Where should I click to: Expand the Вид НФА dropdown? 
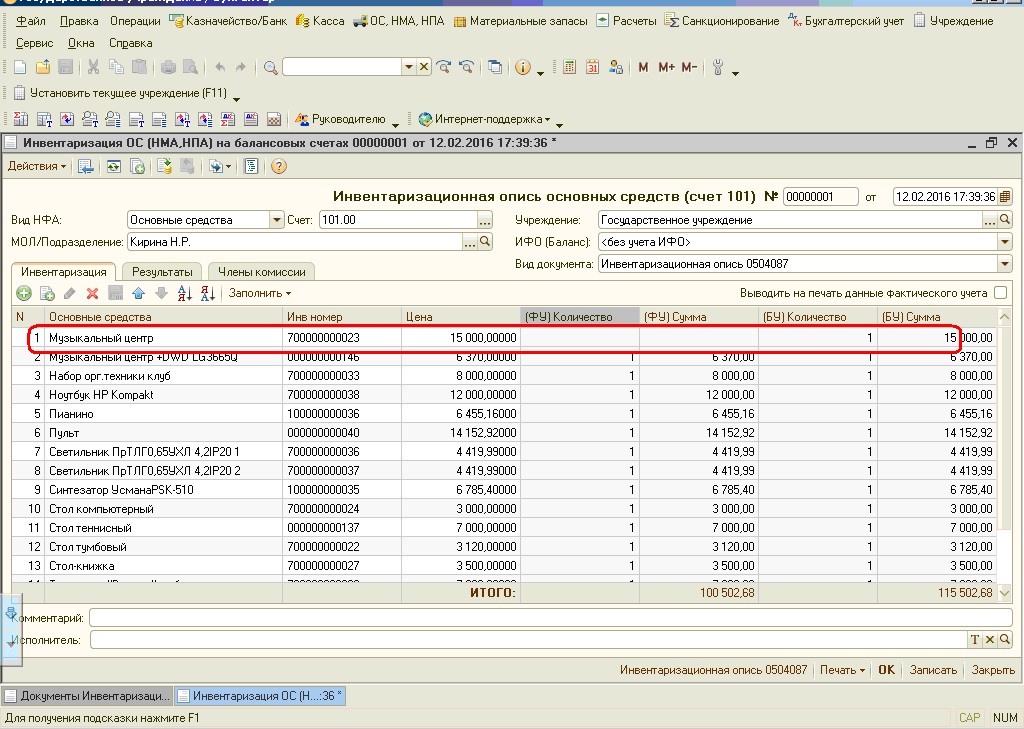pyautogui.click(x=276, y=220)
